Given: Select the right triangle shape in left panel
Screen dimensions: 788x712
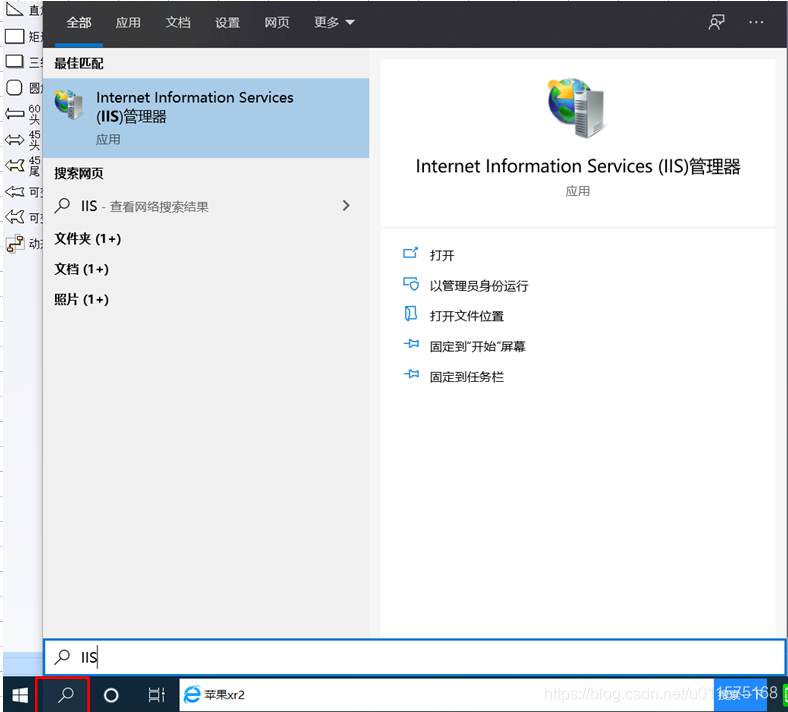Looking at the screenshot, I should pyautogui.click(x=14, y=9).
